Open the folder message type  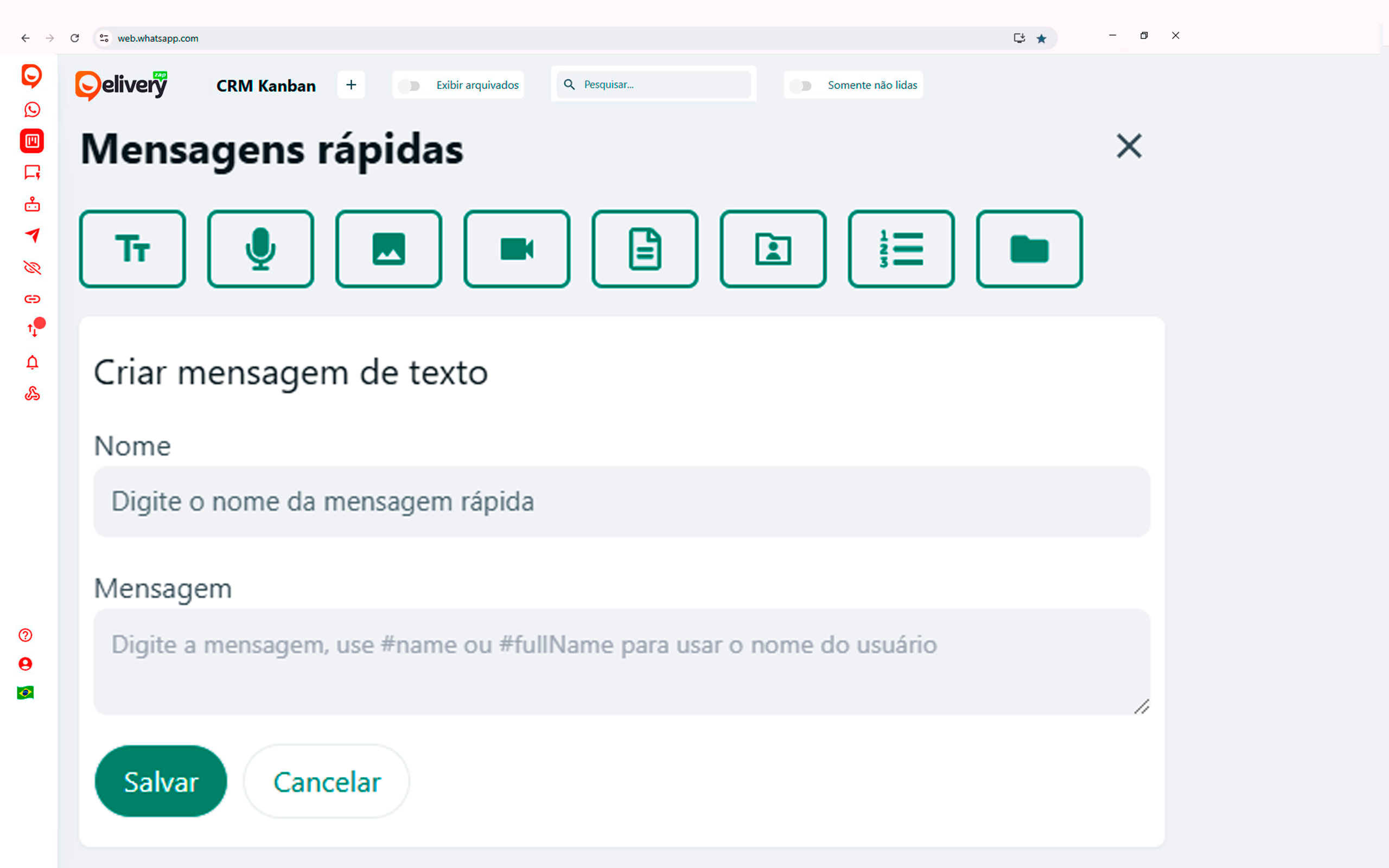tap(1029, 248)
